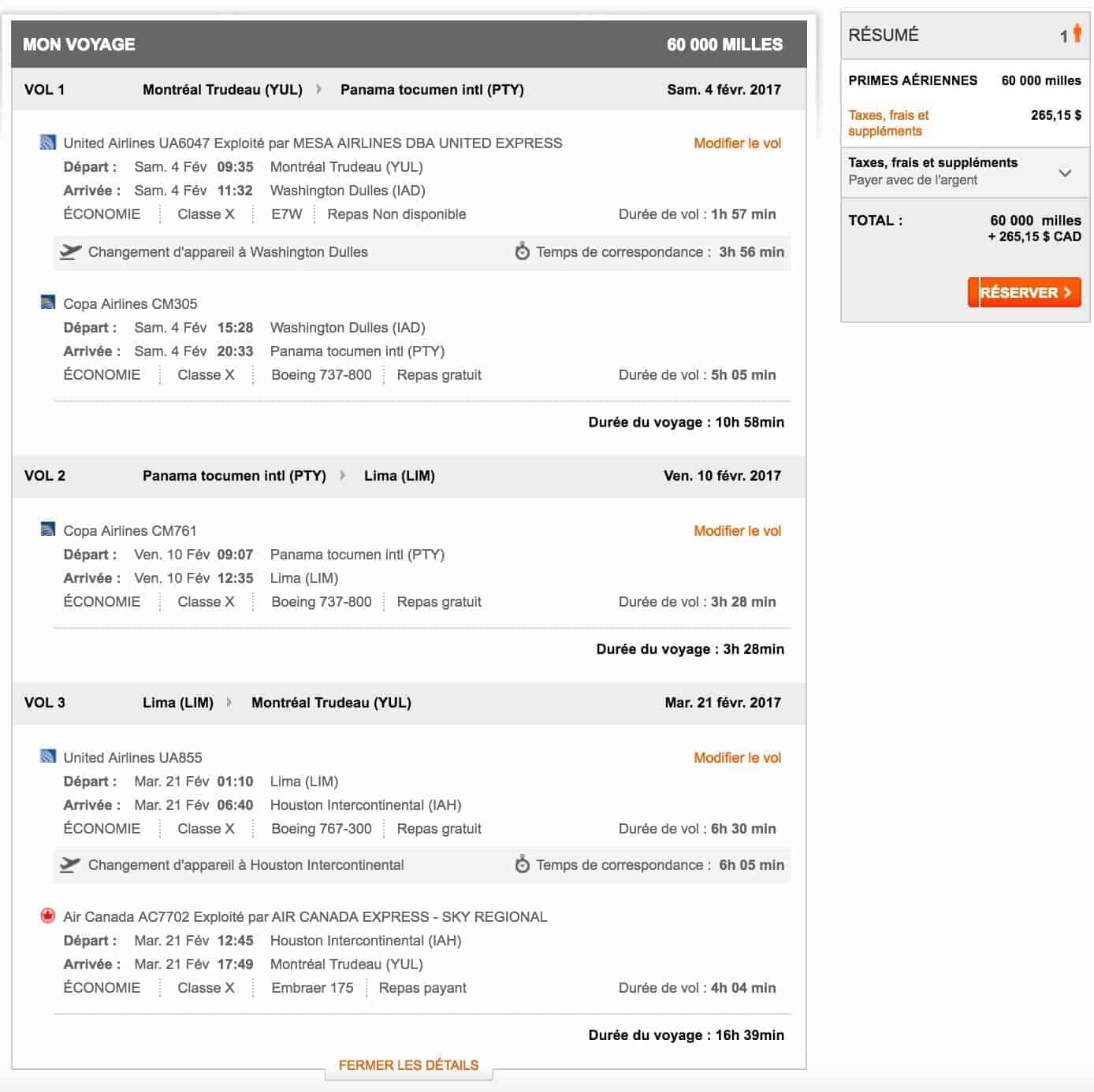Click Modifier le vol for Vol 2

(737, 531)
